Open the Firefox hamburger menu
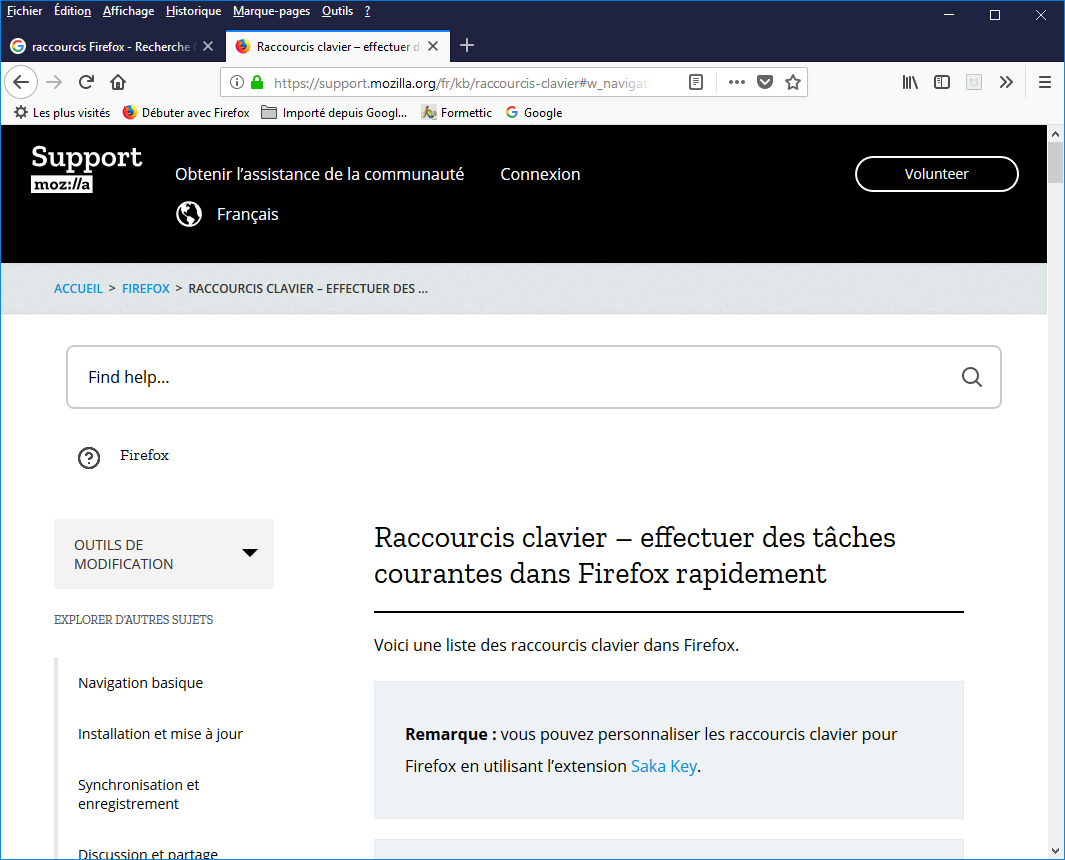 point(1045,82)
